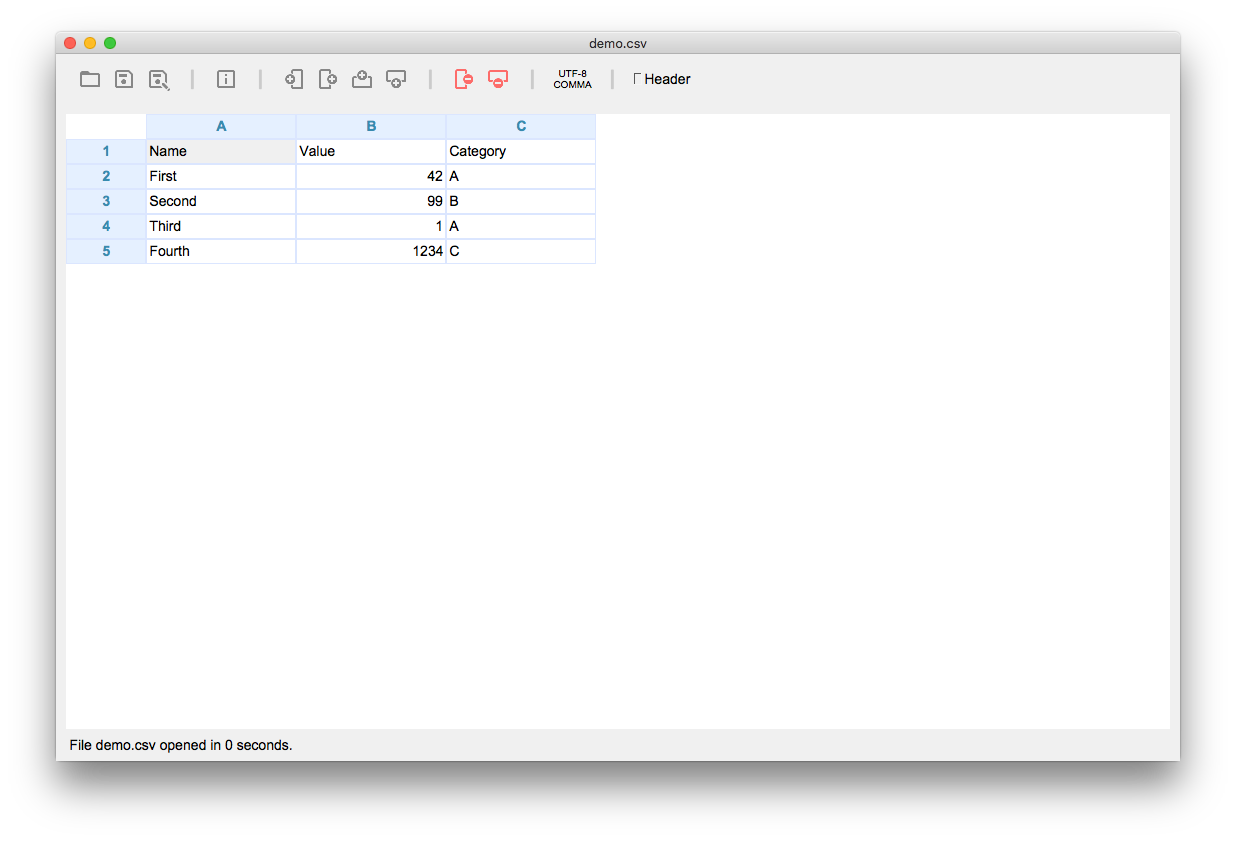Click the cell containing "Value"

pos(371,151)
